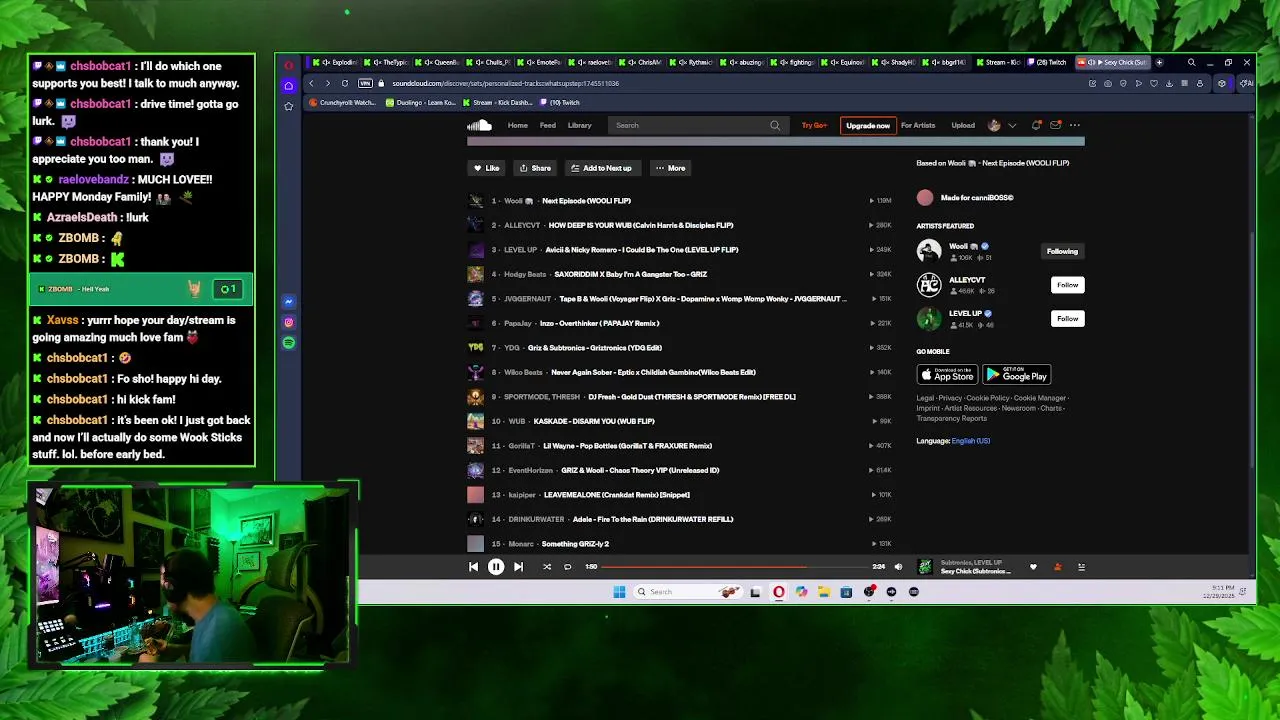Click Get it on Google Play badge
Image resolution: width=1280 pixels, height=720 pixels.
click(x=1017, y=375)
